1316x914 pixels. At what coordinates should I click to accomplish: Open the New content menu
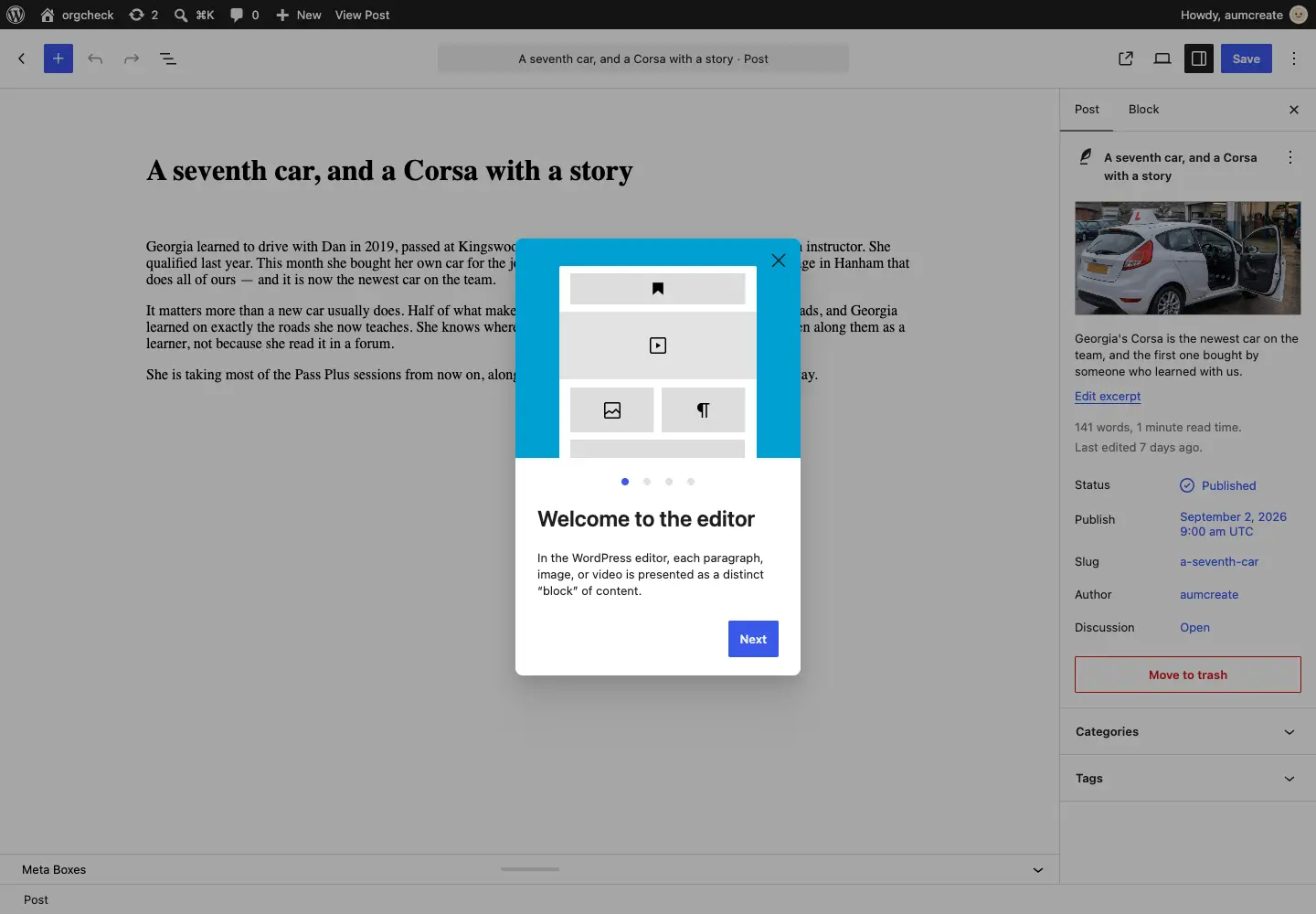pos(299,15)
